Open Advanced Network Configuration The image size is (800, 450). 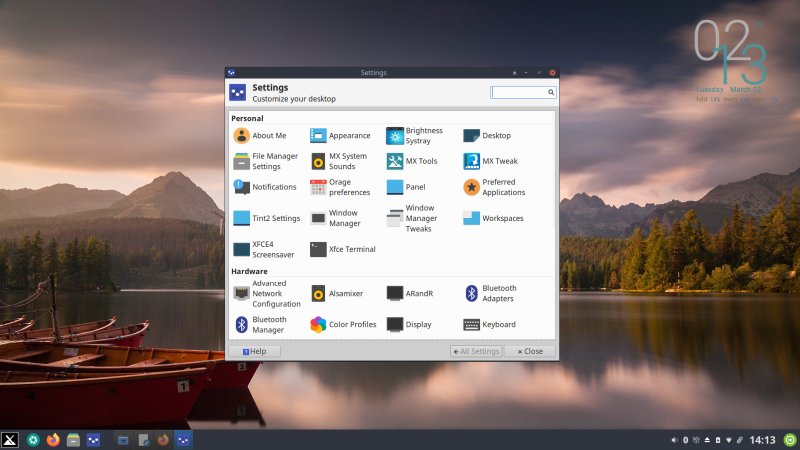[266, 294]
